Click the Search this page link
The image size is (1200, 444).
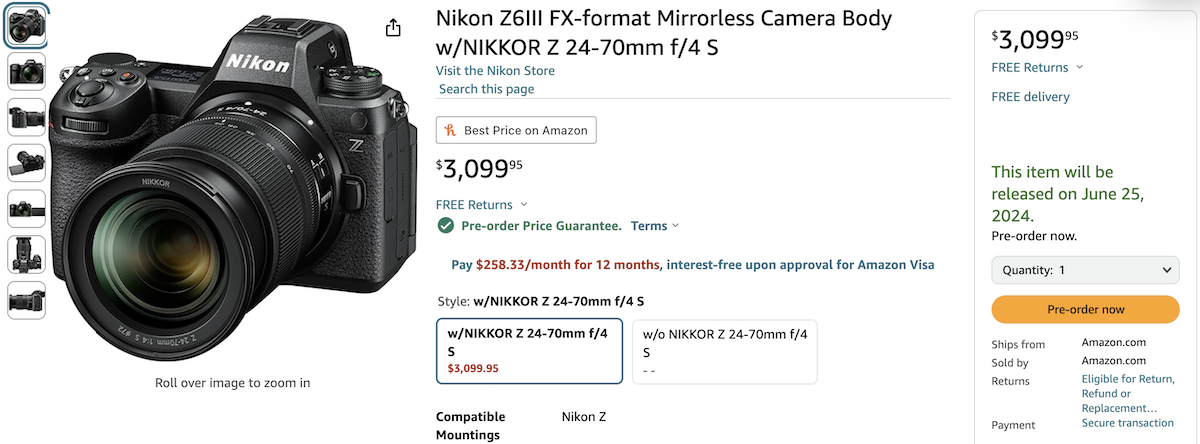click(487, 89)
